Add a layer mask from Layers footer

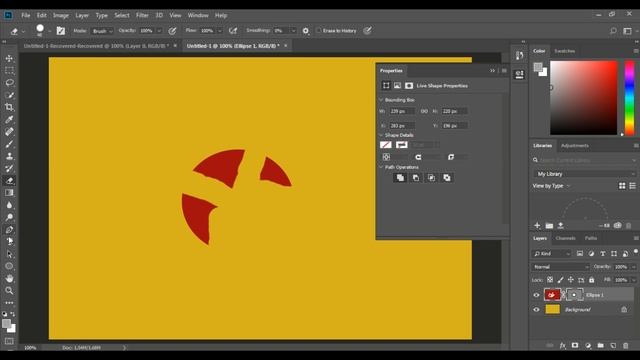[x=575, y=346]
